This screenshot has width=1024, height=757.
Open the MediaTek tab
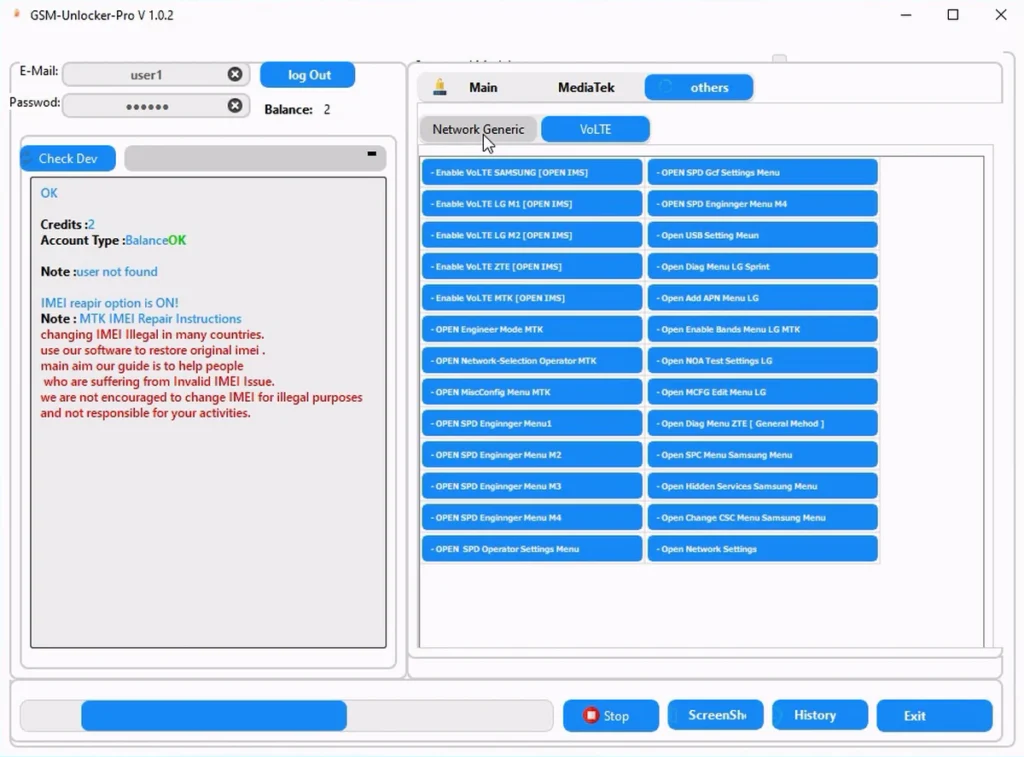(x=586, y=88)
